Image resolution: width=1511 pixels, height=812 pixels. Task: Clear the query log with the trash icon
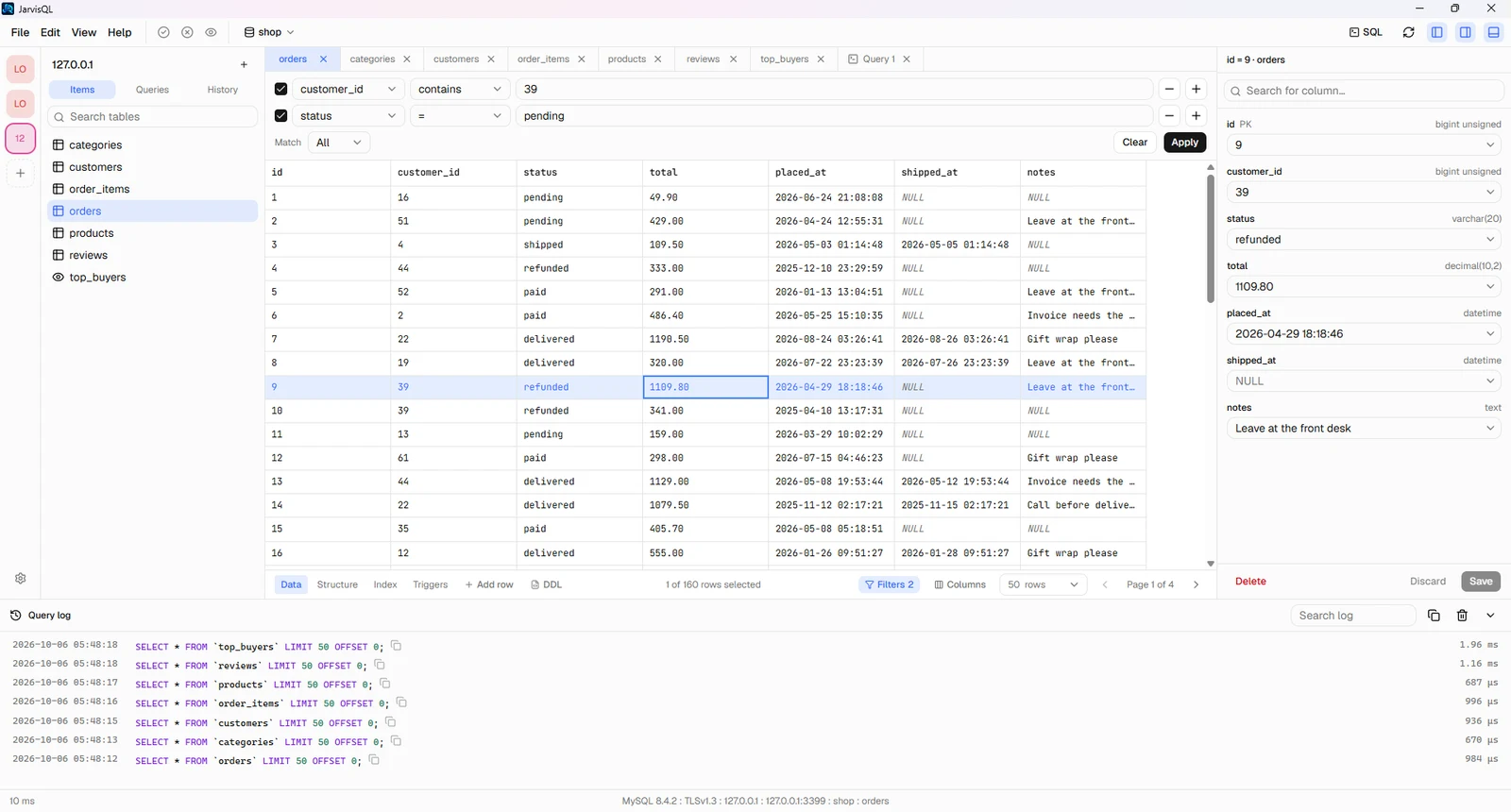tap(1462, 616)
